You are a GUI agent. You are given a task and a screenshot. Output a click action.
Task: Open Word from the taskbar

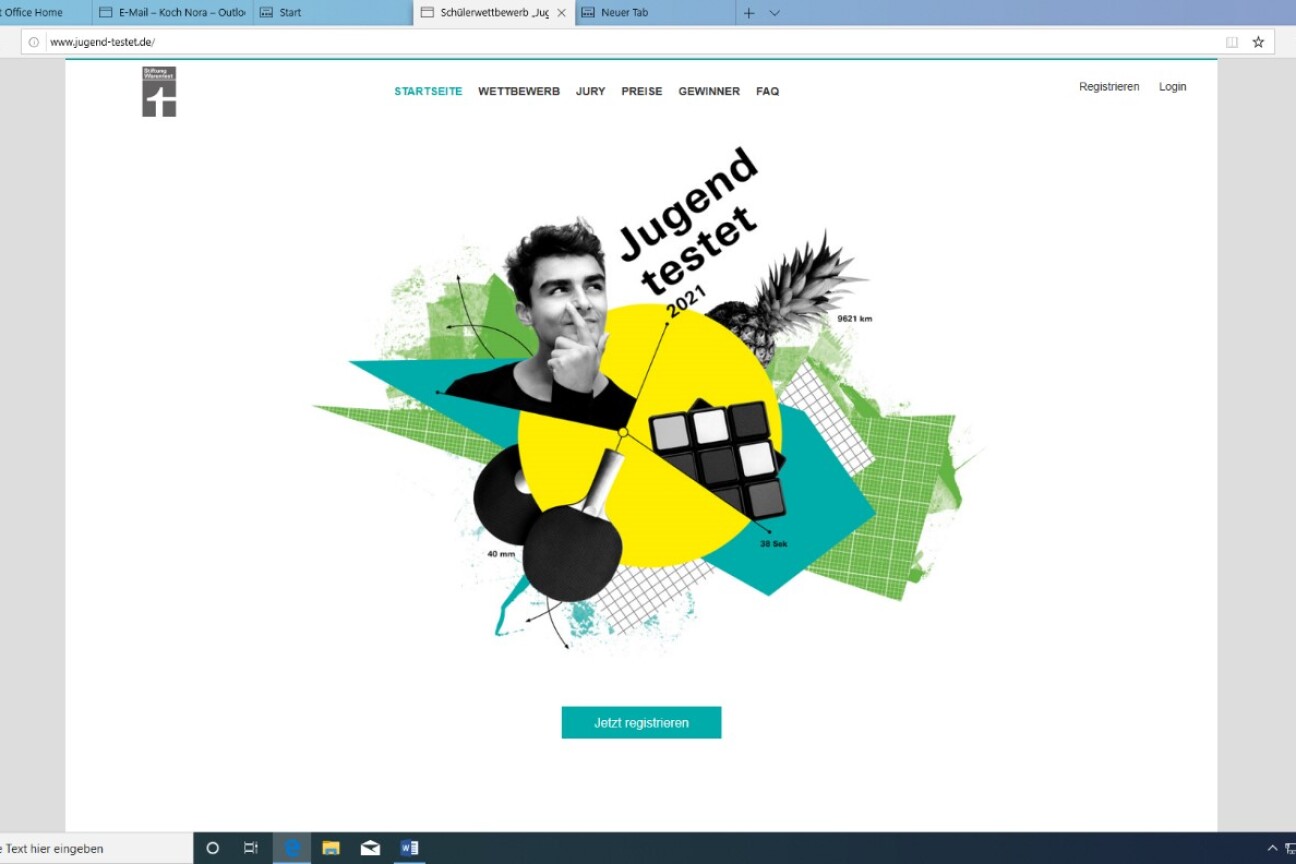[x=409, y=848]
